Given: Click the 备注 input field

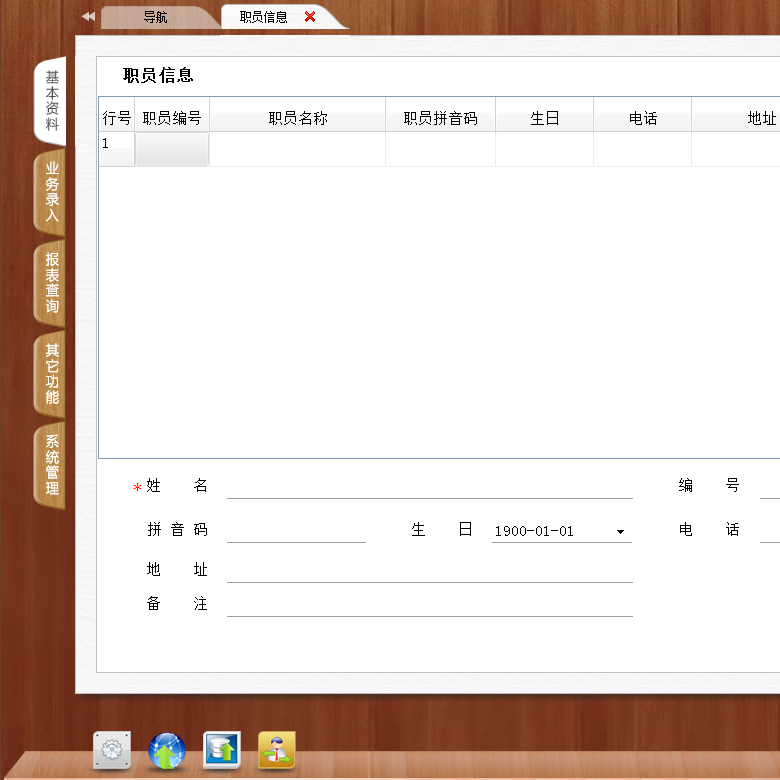Looking at the screenshot, I should tap(430, 604).
